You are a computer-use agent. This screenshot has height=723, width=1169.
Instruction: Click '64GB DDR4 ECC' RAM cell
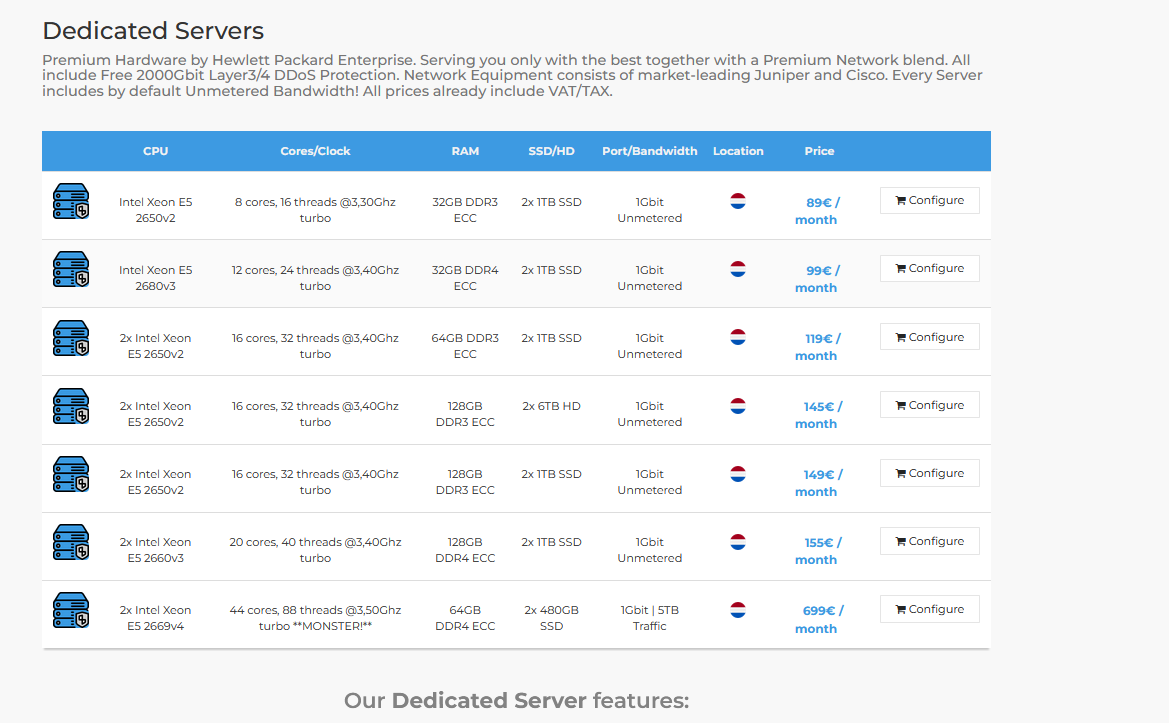click(465, 618)
